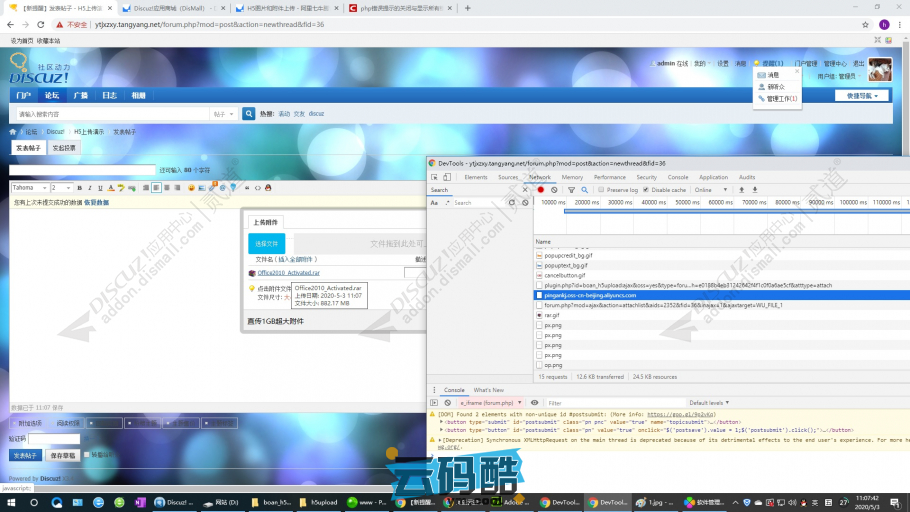Clear the network log in DevTools
Viewport: 910px width, 512px height.
coord(554,189)
